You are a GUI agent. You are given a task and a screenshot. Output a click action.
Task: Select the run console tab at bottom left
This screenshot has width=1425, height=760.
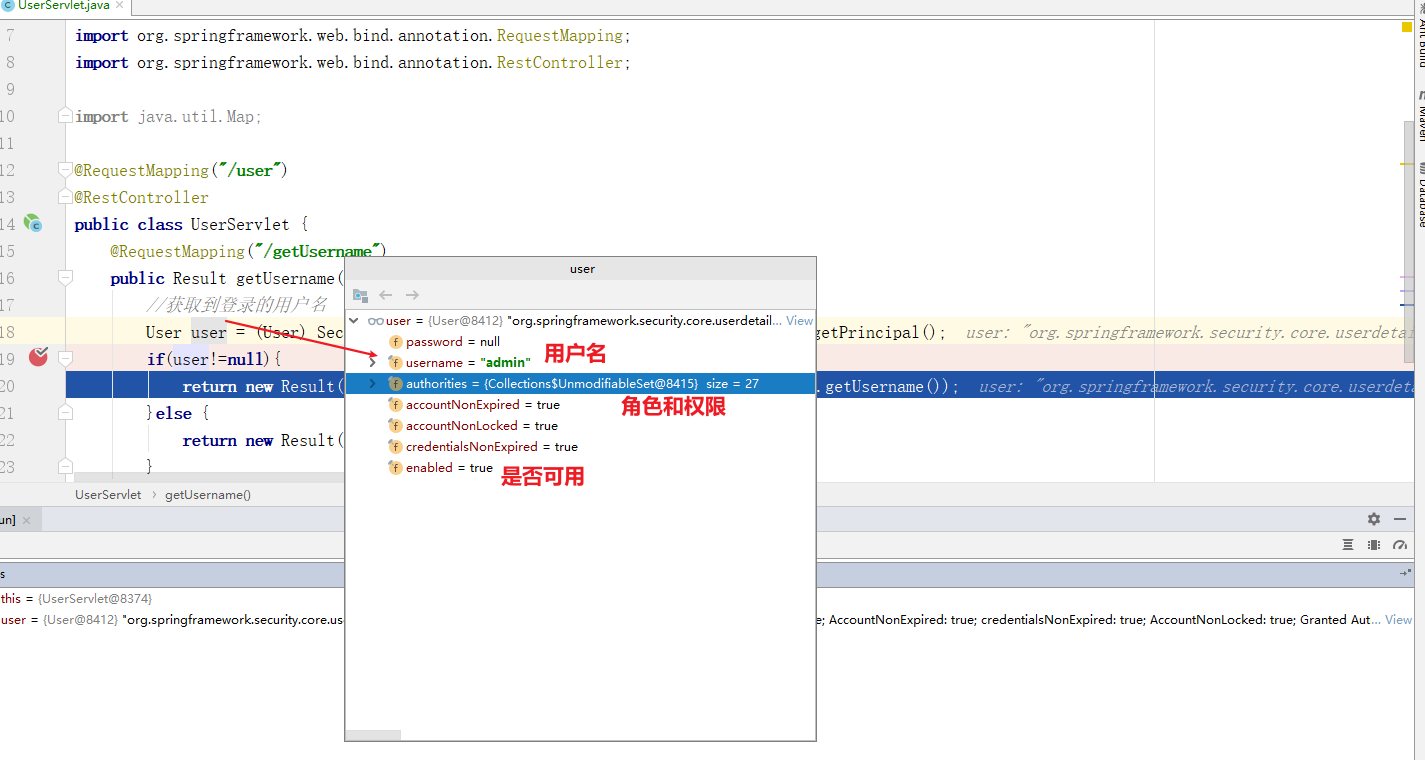point(6,519)
